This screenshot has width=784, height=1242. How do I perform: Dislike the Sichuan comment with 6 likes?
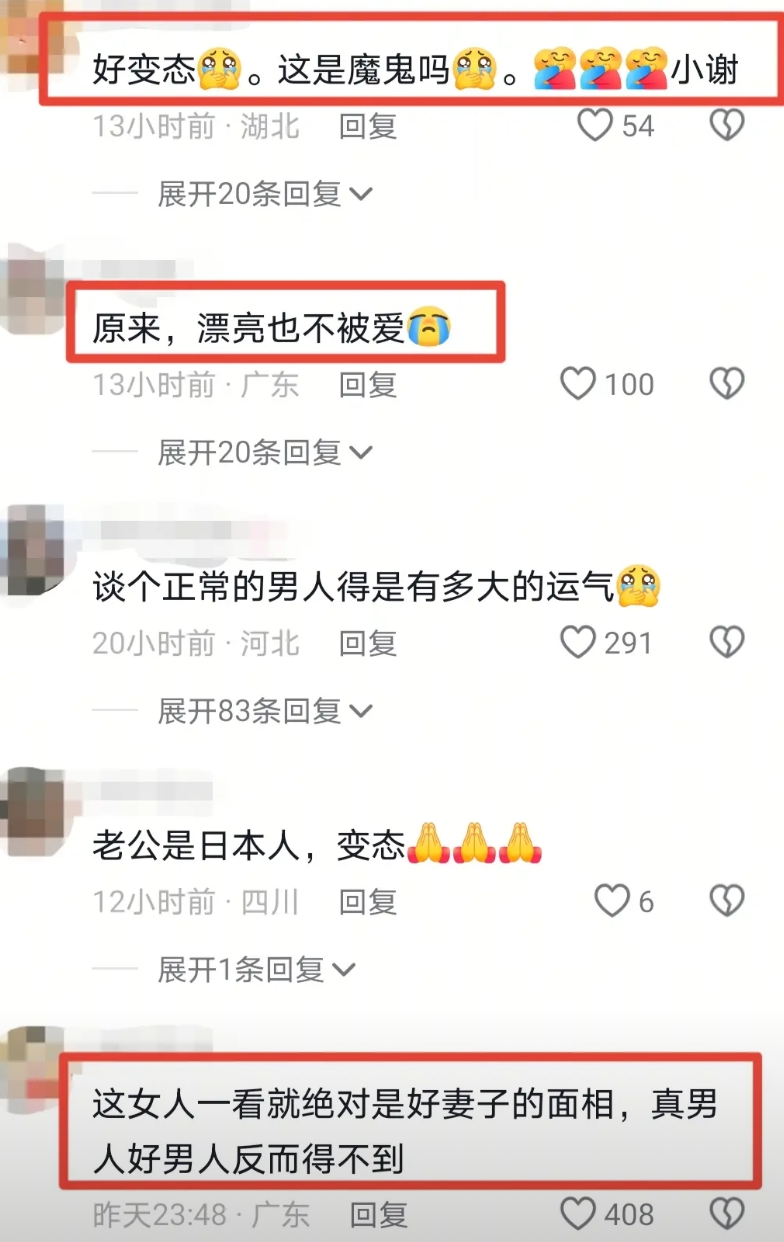tap(727, 901)
